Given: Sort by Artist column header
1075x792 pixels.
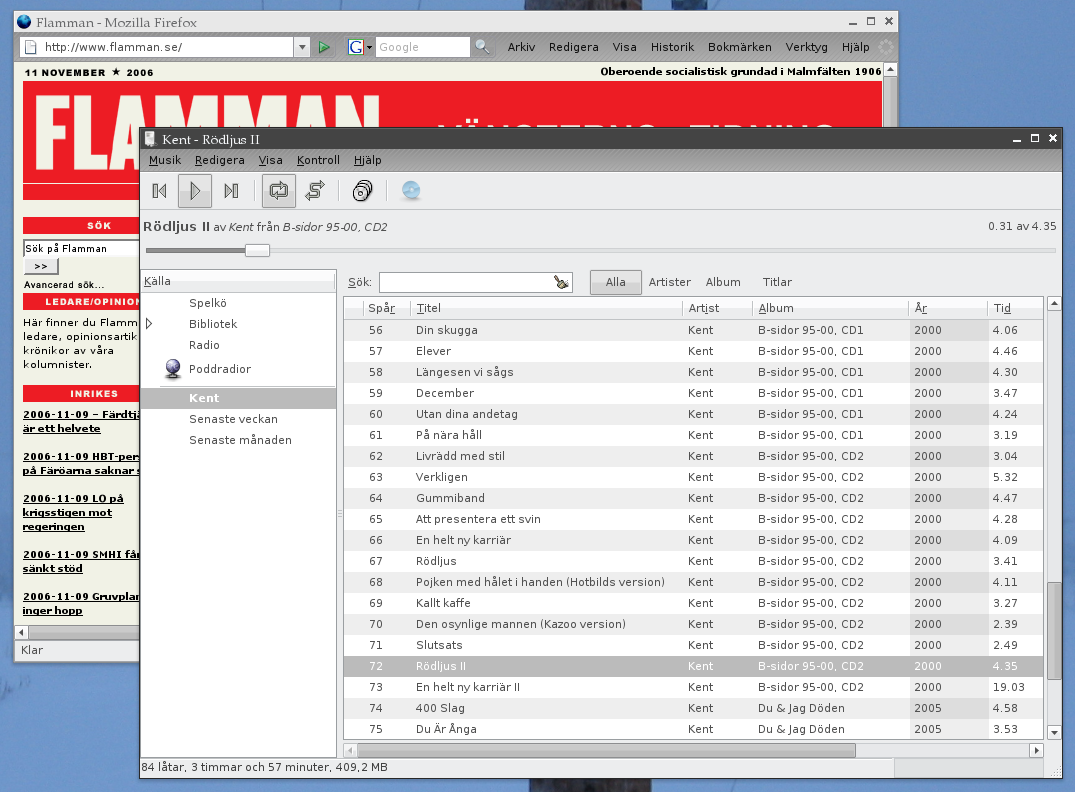Looking at the screenshot, I should pyautogui.click(x=717, y=308).
